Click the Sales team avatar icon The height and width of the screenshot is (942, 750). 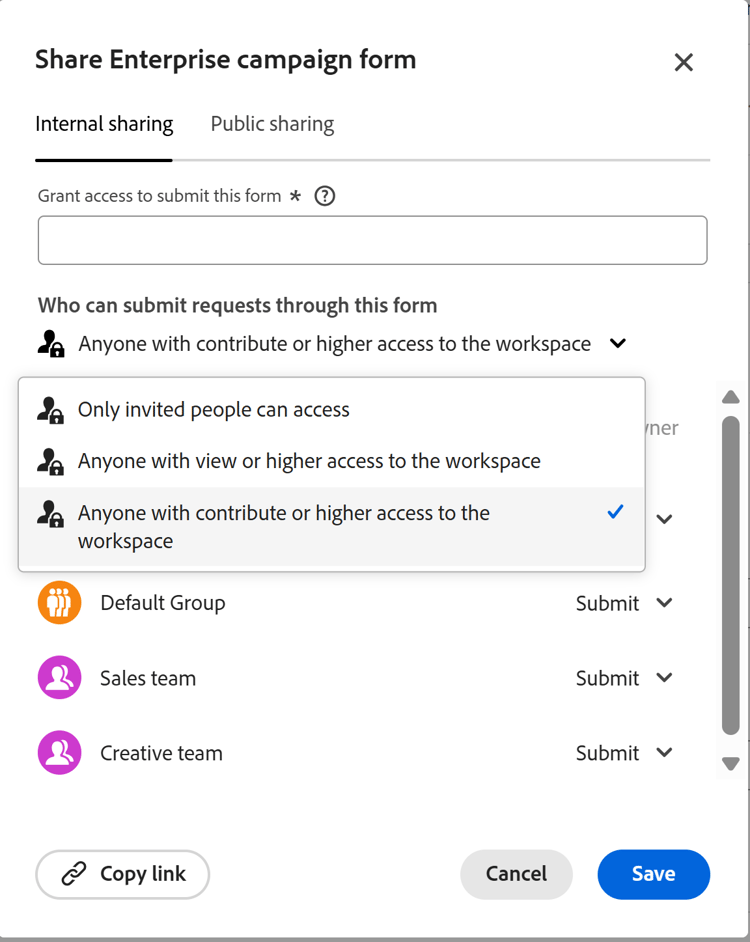[59, 678]
